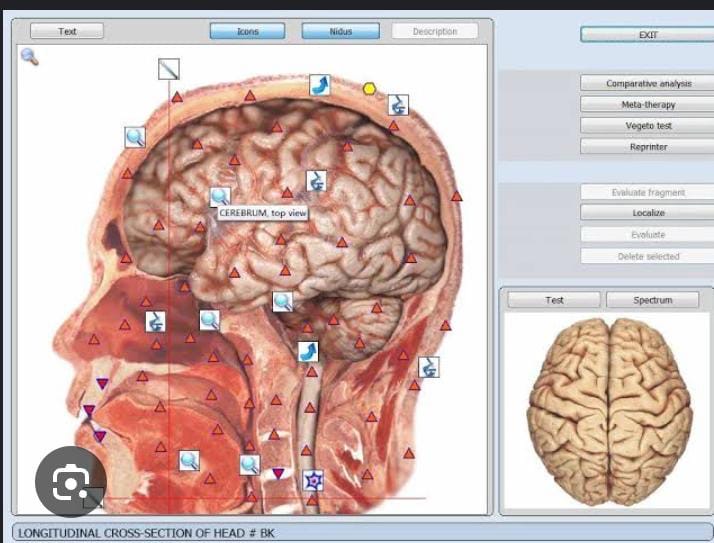Click the blue arrow icon on the brainstem
The width and height of the screenshot is (714, 543).
[x=308, y=351]
